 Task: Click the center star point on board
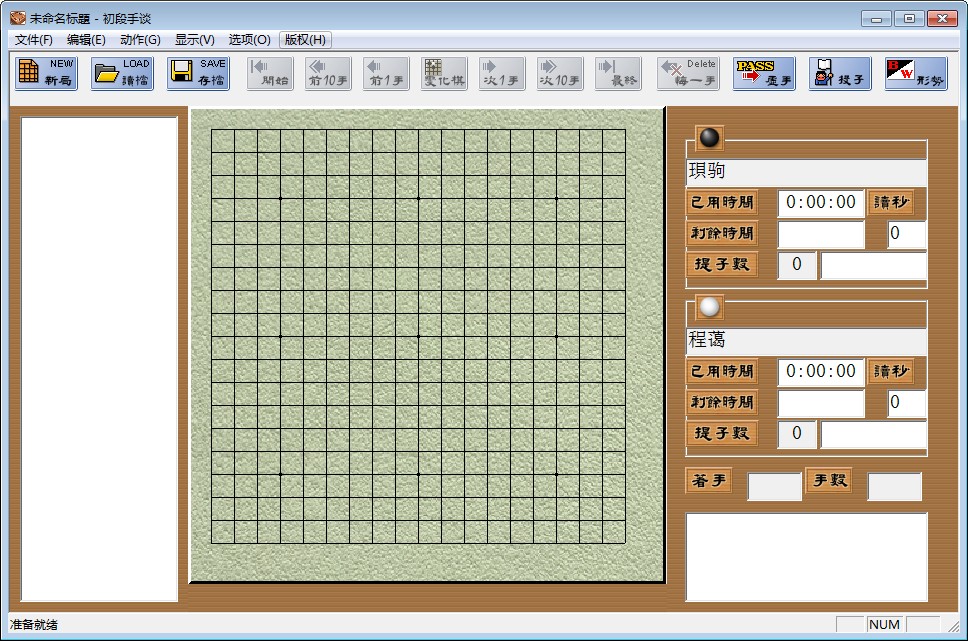418,336
